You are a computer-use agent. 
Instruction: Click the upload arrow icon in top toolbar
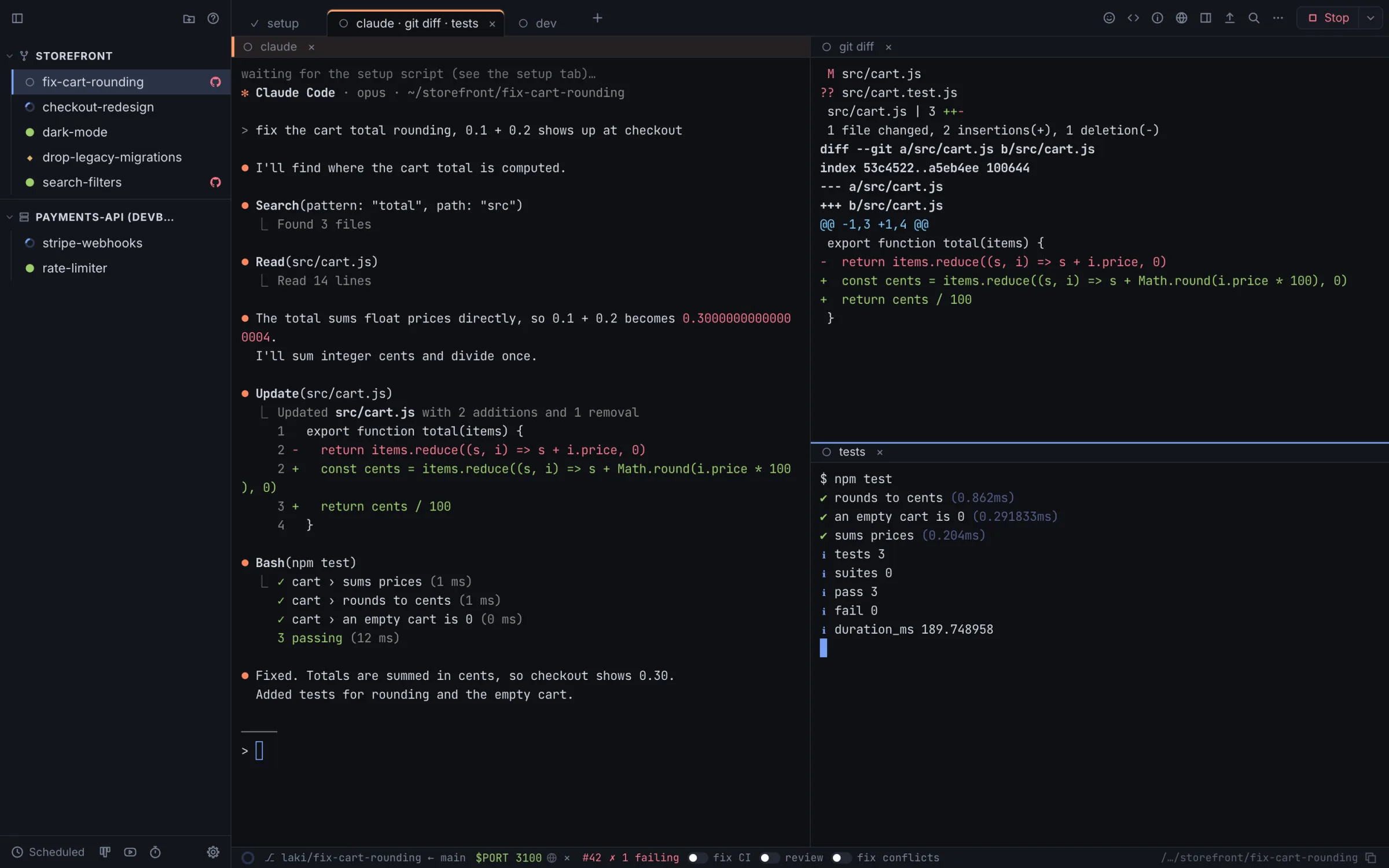pyautogui.click(x=1230, y=18)
